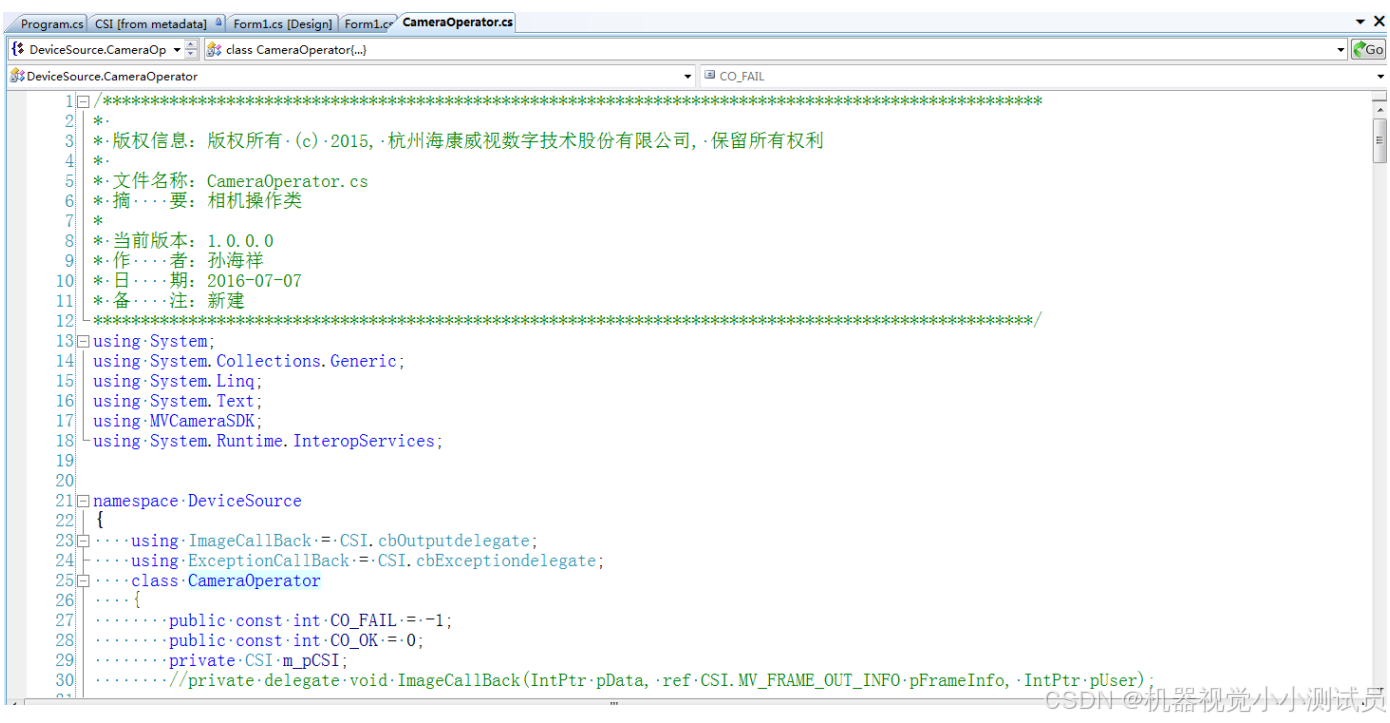This screenshot has height=723, width=1390.
Task: Switch to the Form1.cs [Design] tab
Action: point(283,20)
